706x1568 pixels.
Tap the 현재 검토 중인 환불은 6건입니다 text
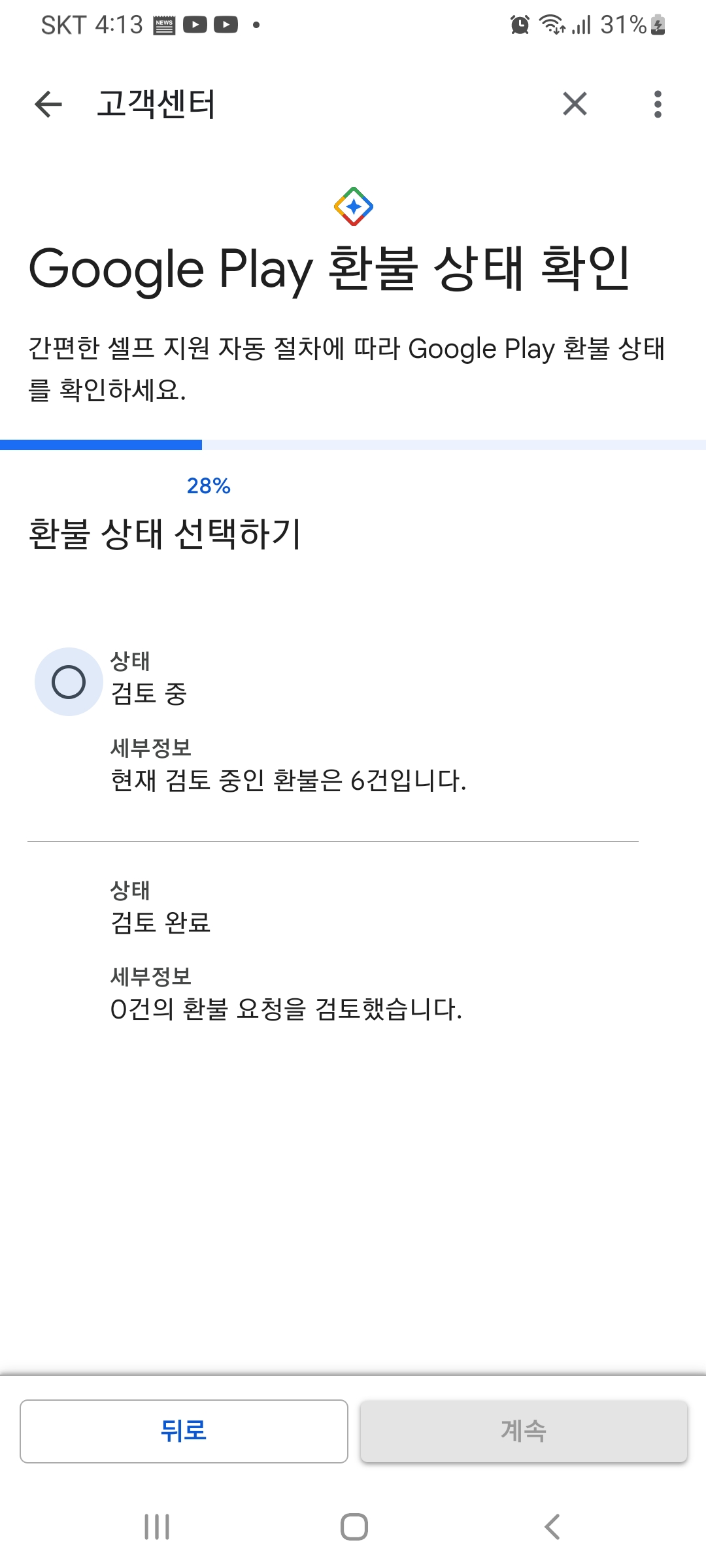(x=288, y=780)
